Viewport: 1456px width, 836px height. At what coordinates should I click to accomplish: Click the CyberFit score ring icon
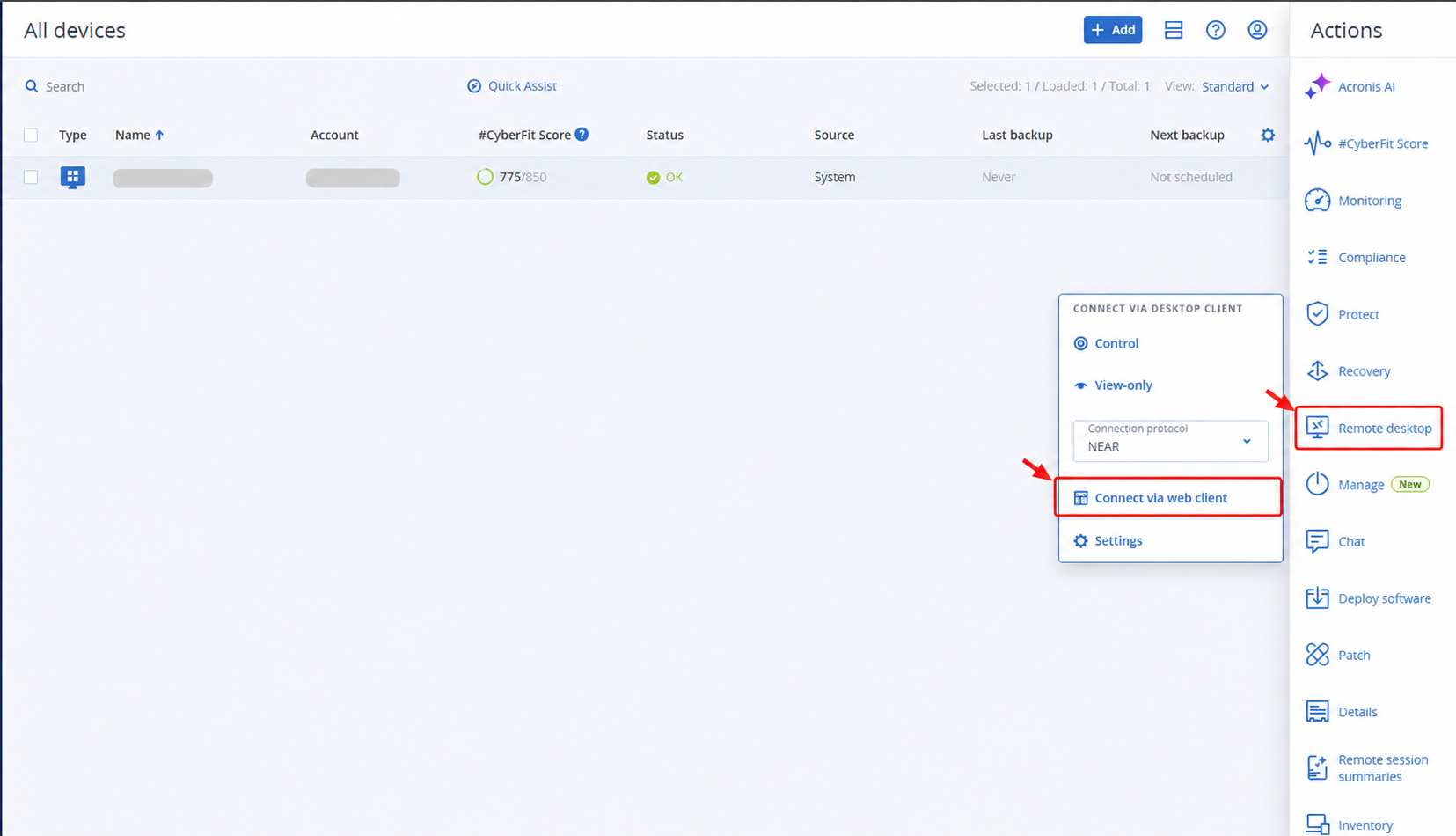(x=485, y=177)
